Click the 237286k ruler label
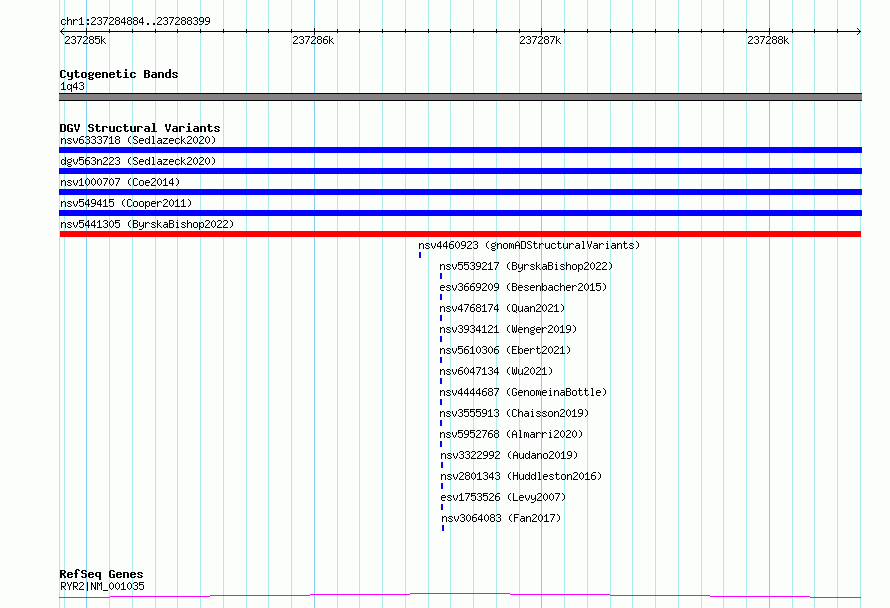This screenshot has width=890, height=608. [313, 40]
